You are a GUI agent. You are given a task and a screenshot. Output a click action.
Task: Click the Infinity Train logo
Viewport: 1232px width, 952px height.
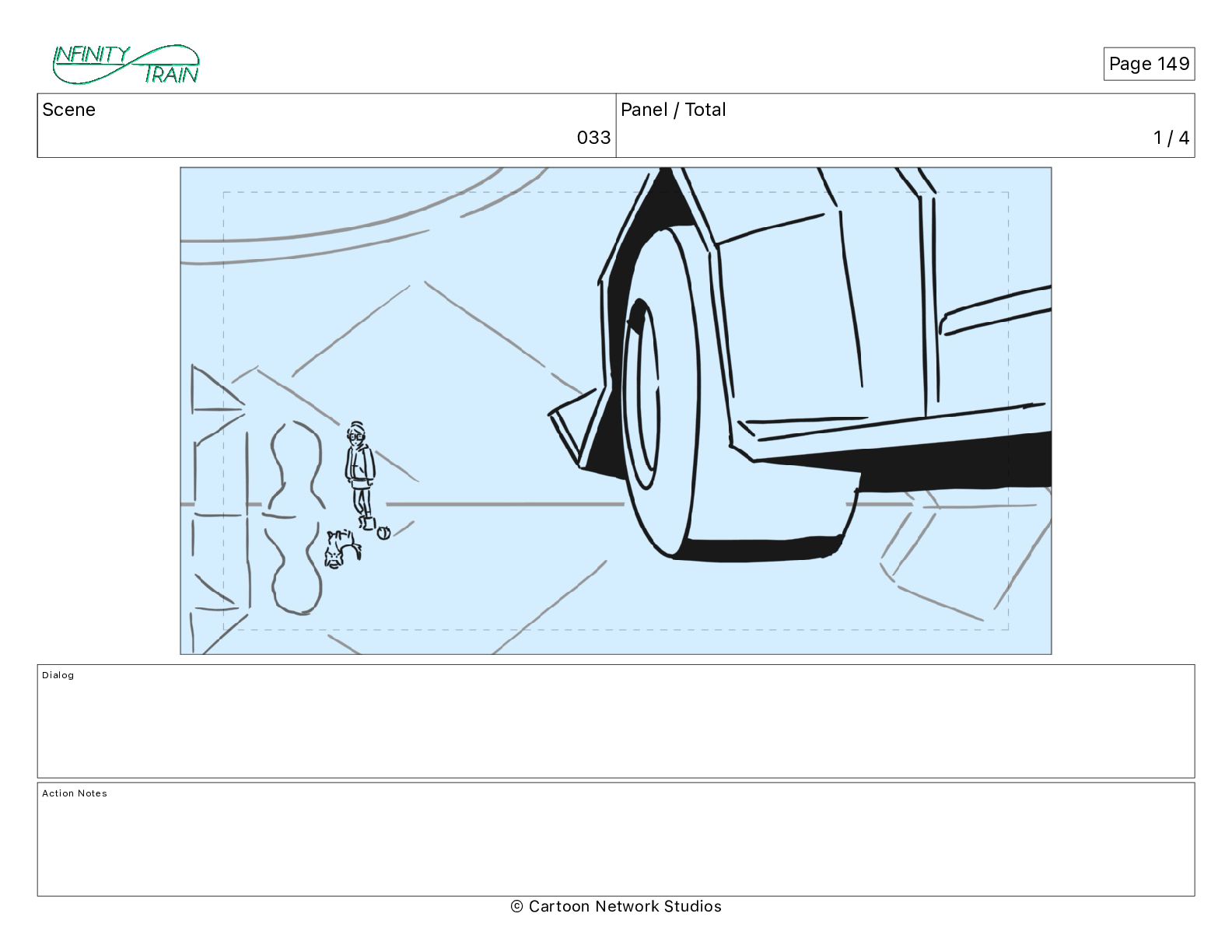click(x=126, y=65)
